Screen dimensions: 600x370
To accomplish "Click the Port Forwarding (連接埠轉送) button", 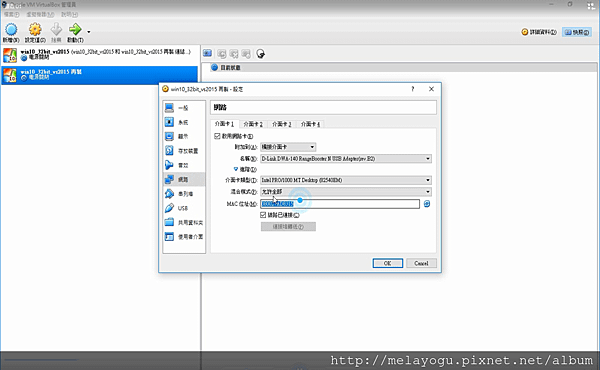I will [x=288, y=227].
